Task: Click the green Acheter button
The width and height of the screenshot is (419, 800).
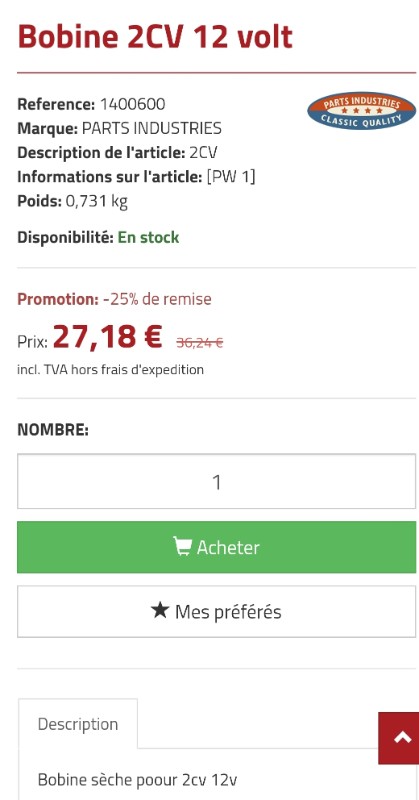Action: (216, 547)
